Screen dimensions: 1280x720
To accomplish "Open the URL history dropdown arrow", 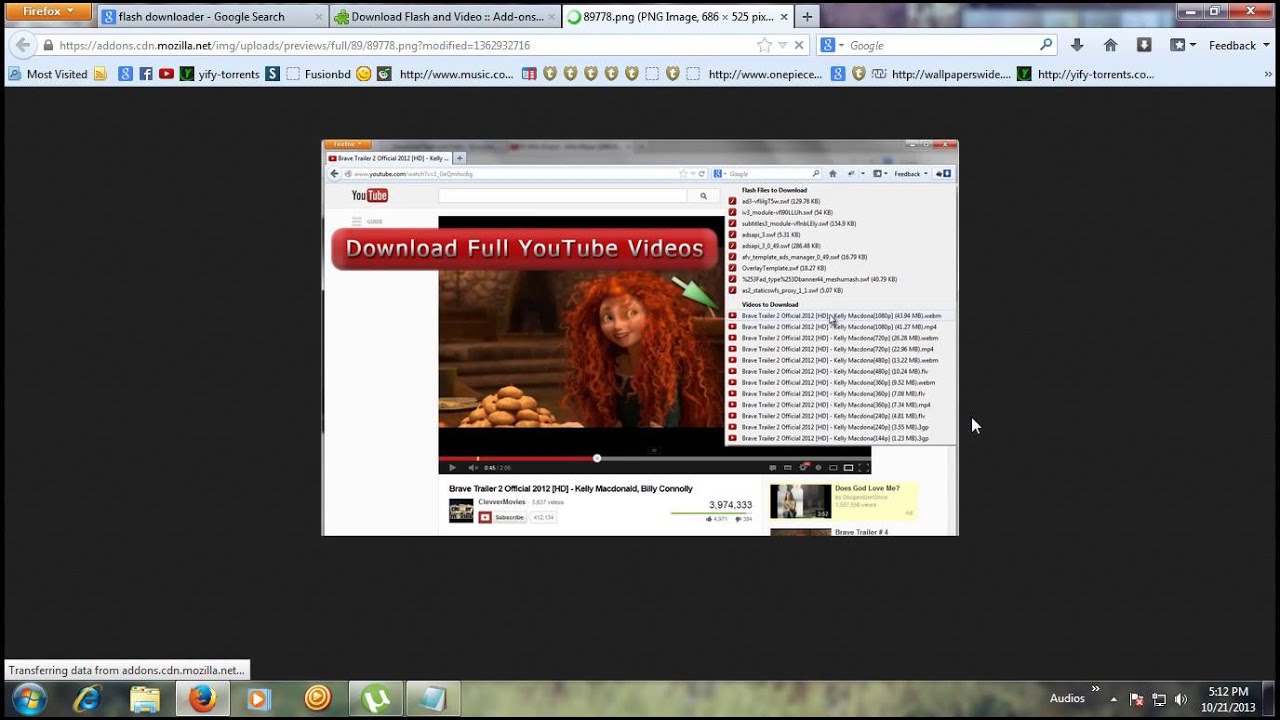I will [x=783, y=46].
